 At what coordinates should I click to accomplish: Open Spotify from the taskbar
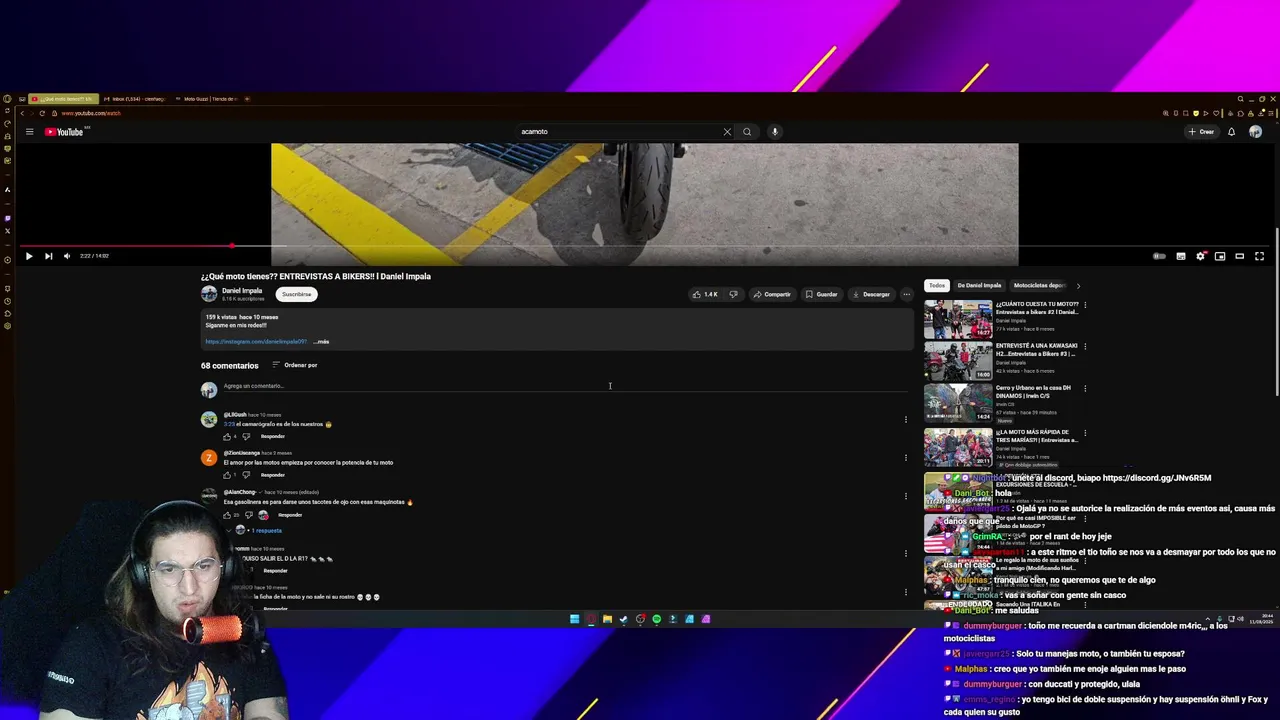[657, 619]
